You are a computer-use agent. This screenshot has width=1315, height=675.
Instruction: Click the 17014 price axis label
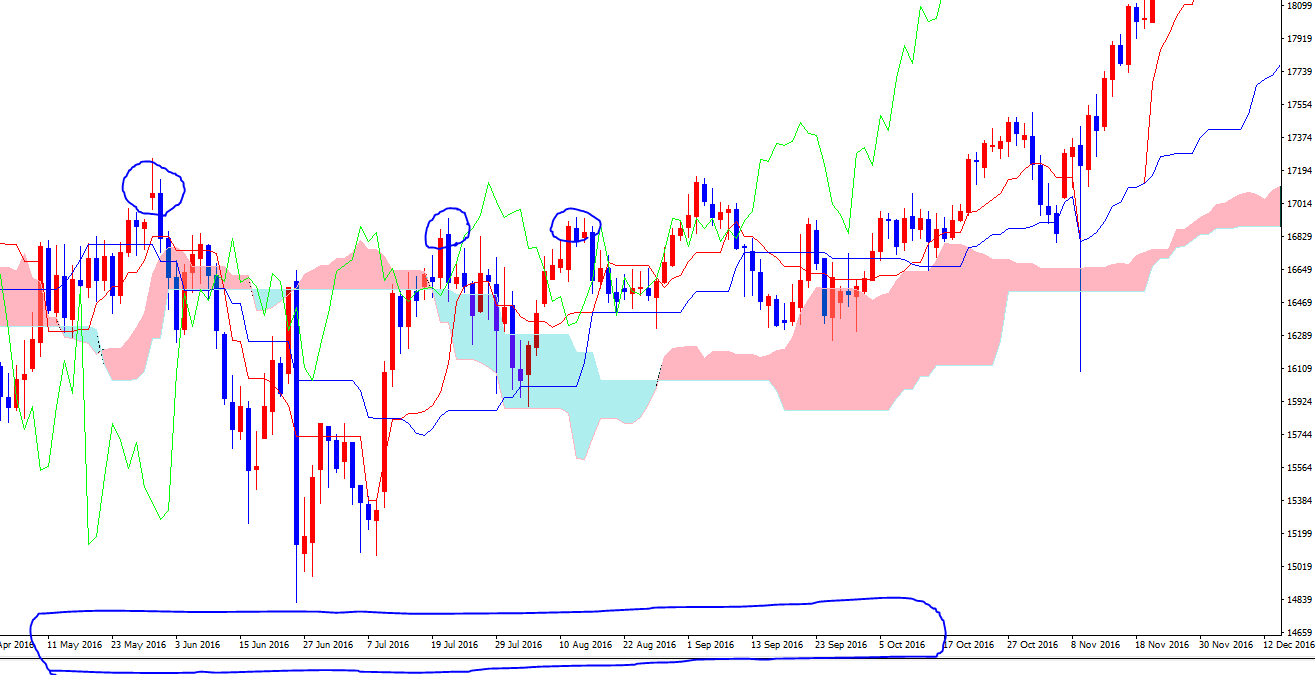(x=1298, y=204)
